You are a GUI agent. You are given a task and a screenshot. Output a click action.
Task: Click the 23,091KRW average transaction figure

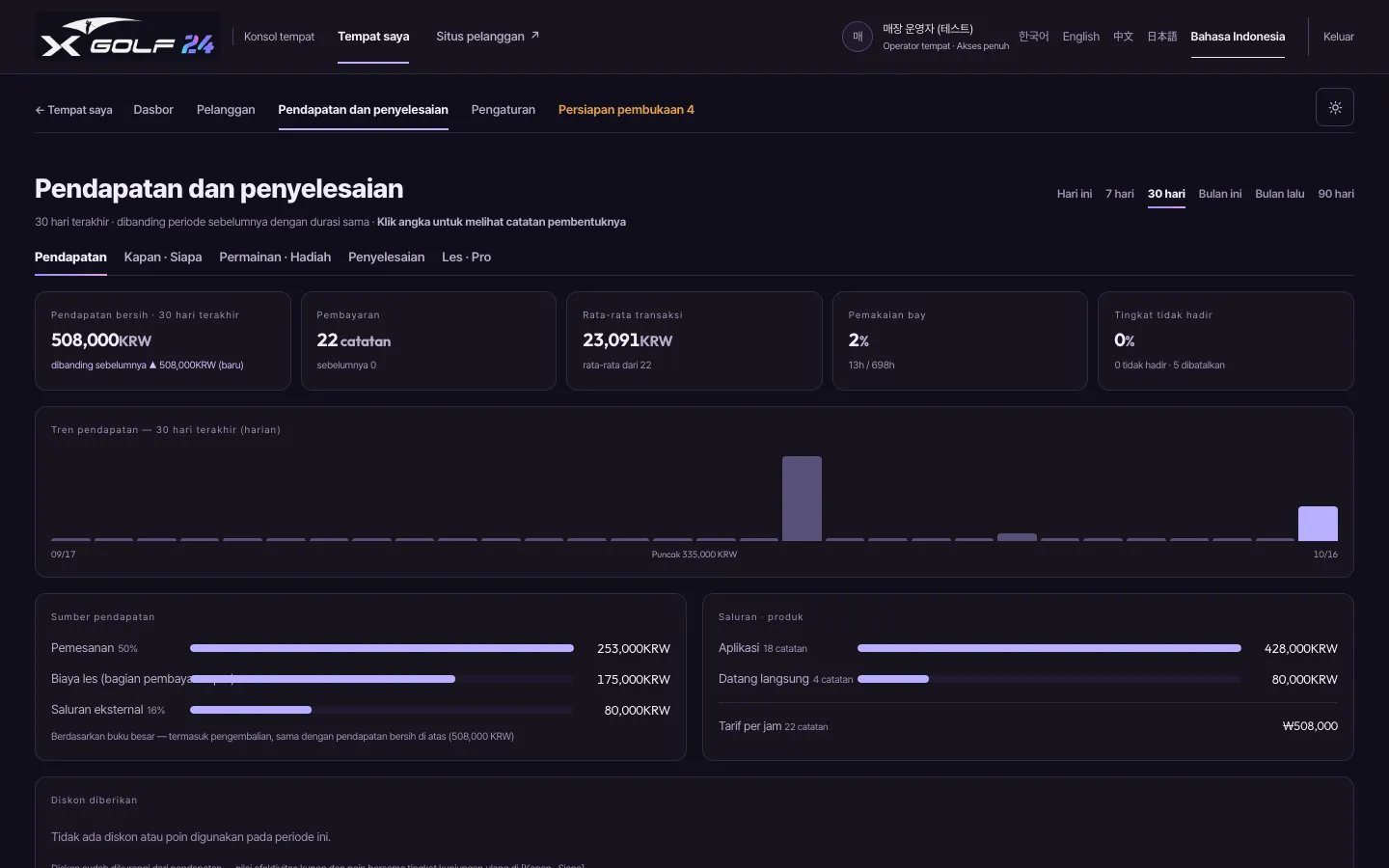[628, 340]
